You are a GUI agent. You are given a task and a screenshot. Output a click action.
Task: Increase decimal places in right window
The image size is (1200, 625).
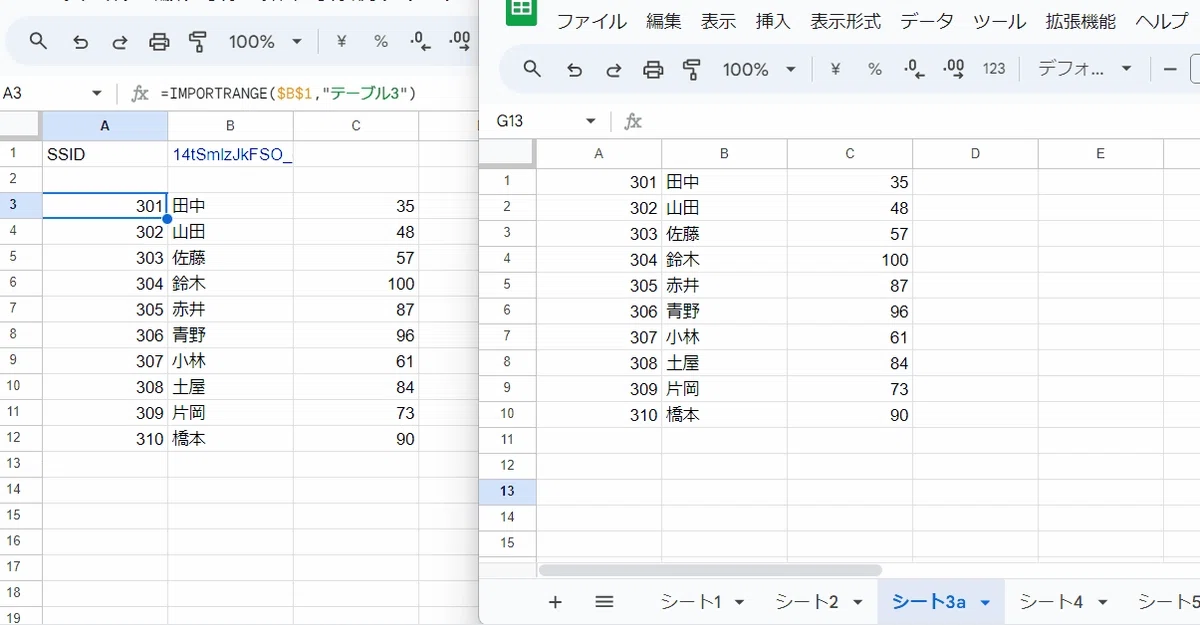click(954, 69)
